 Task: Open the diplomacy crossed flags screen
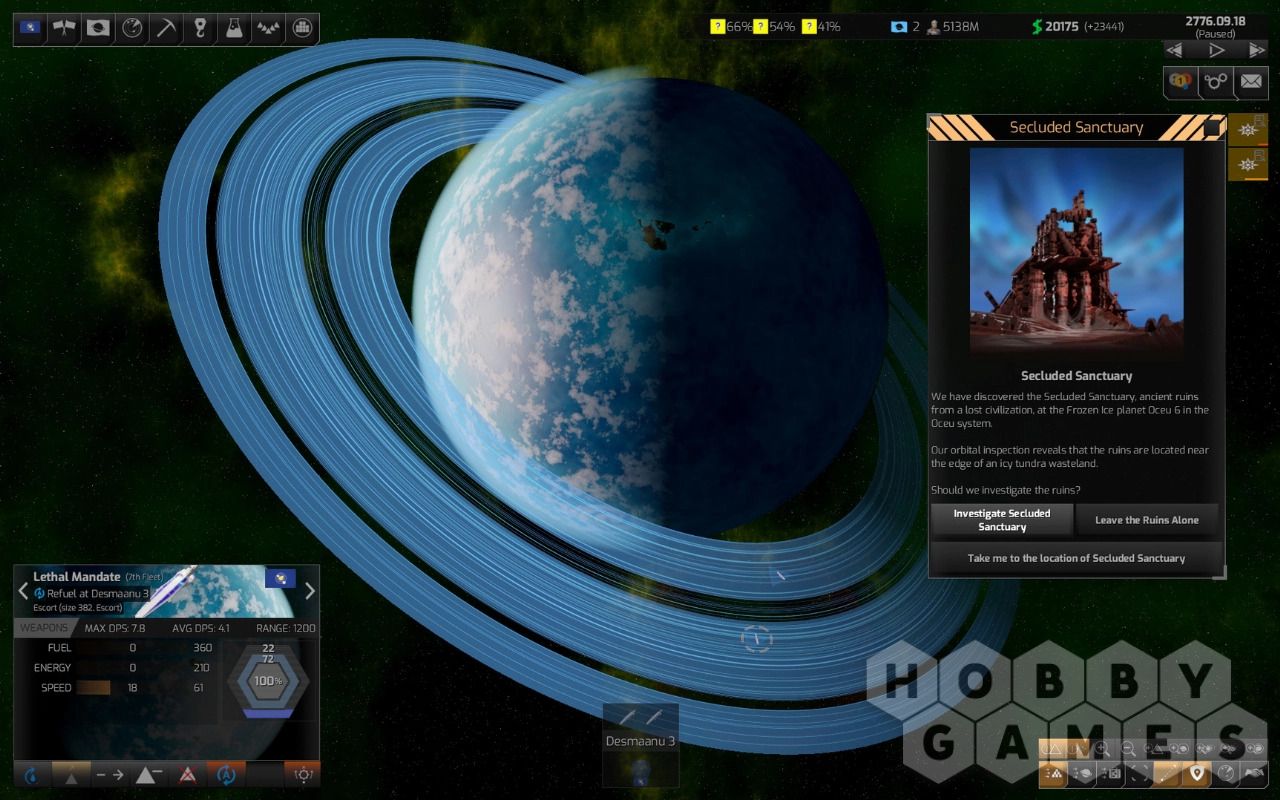64,28
